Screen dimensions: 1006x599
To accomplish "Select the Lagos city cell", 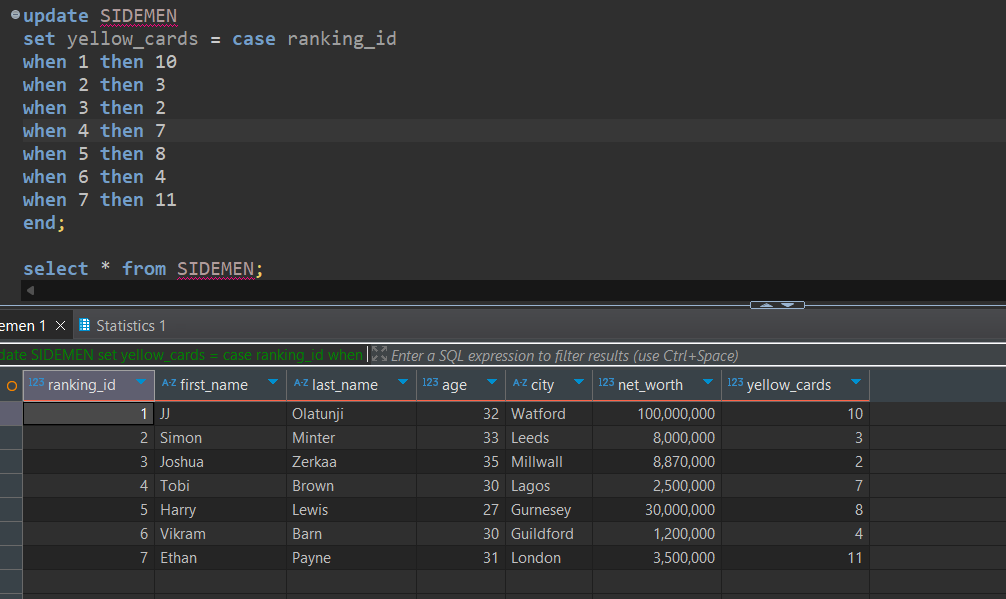I will [x=549, y=486].
